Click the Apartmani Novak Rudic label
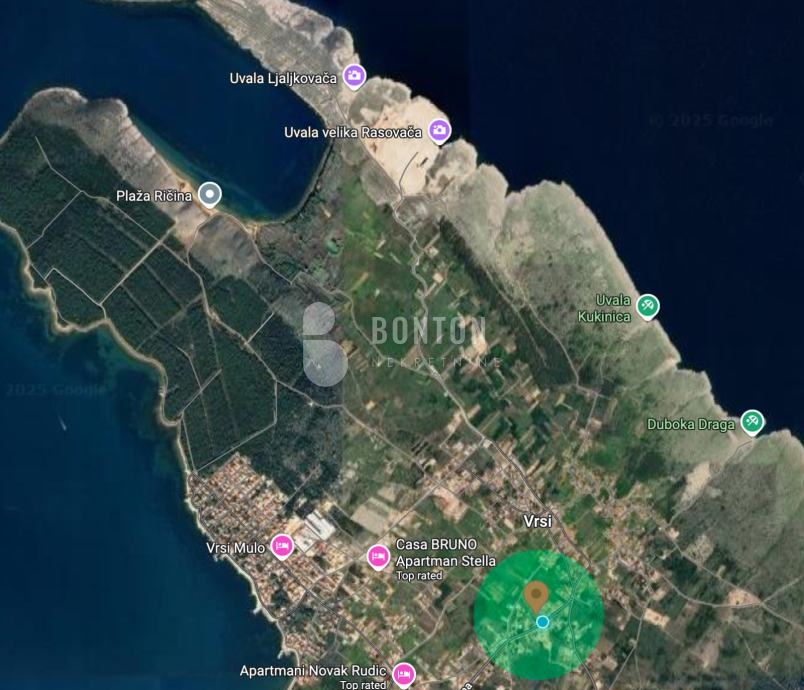 313,671
